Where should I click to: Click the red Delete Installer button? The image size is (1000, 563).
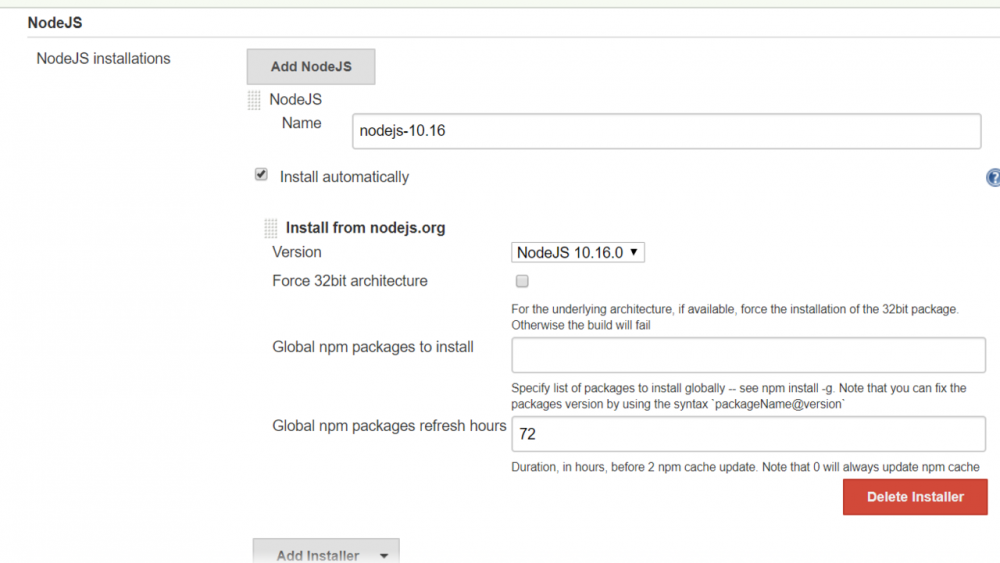(915, 497)
